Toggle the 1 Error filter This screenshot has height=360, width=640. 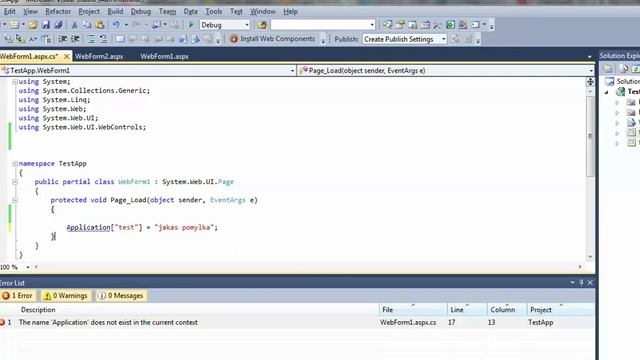pos(17,296)
